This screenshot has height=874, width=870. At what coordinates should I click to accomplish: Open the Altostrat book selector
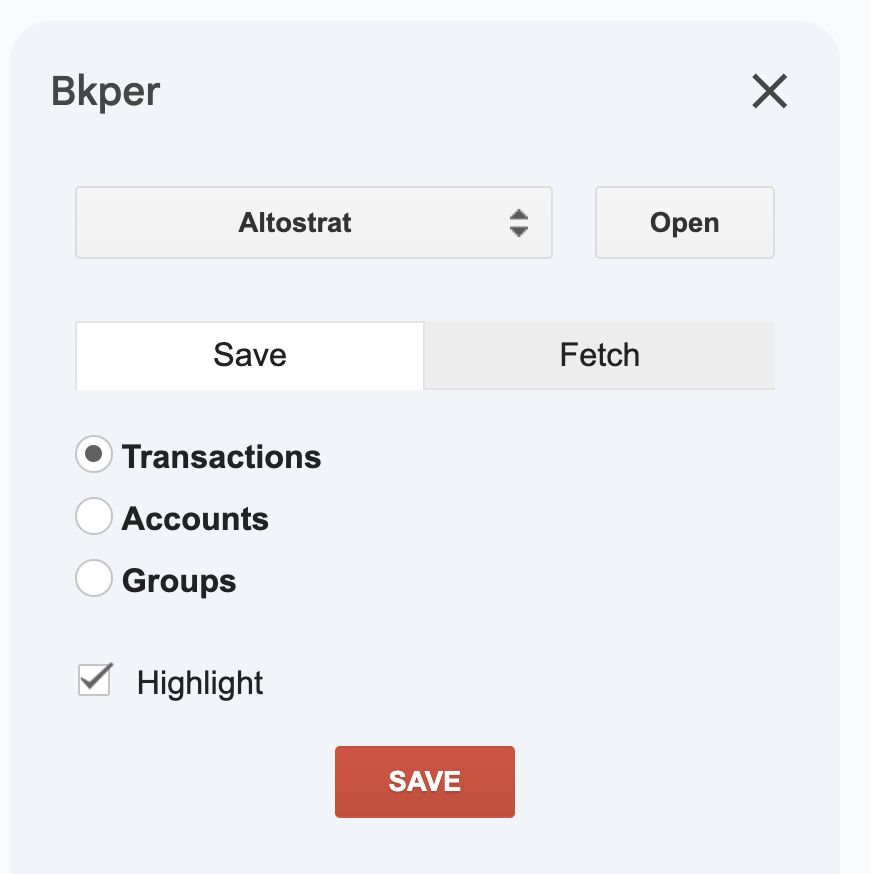(314, 222)
